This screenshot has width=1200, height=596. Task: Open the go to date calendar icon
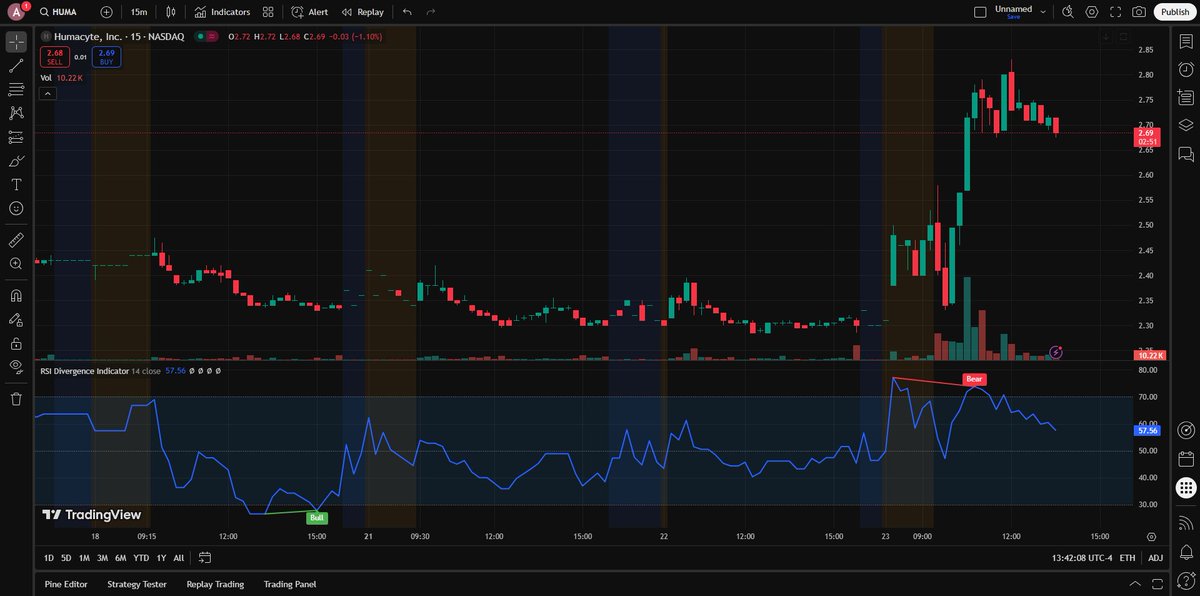(205, 558)
